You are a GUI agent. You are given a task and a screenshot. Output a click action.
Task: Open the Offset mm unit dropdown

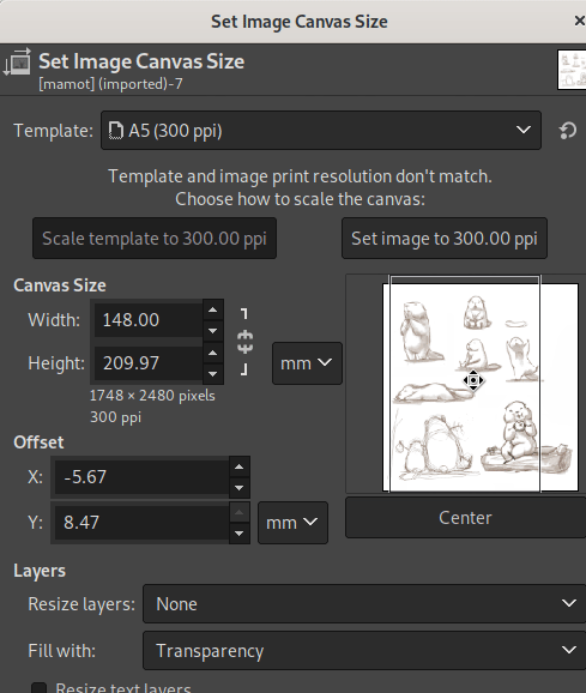click(293, 522)
